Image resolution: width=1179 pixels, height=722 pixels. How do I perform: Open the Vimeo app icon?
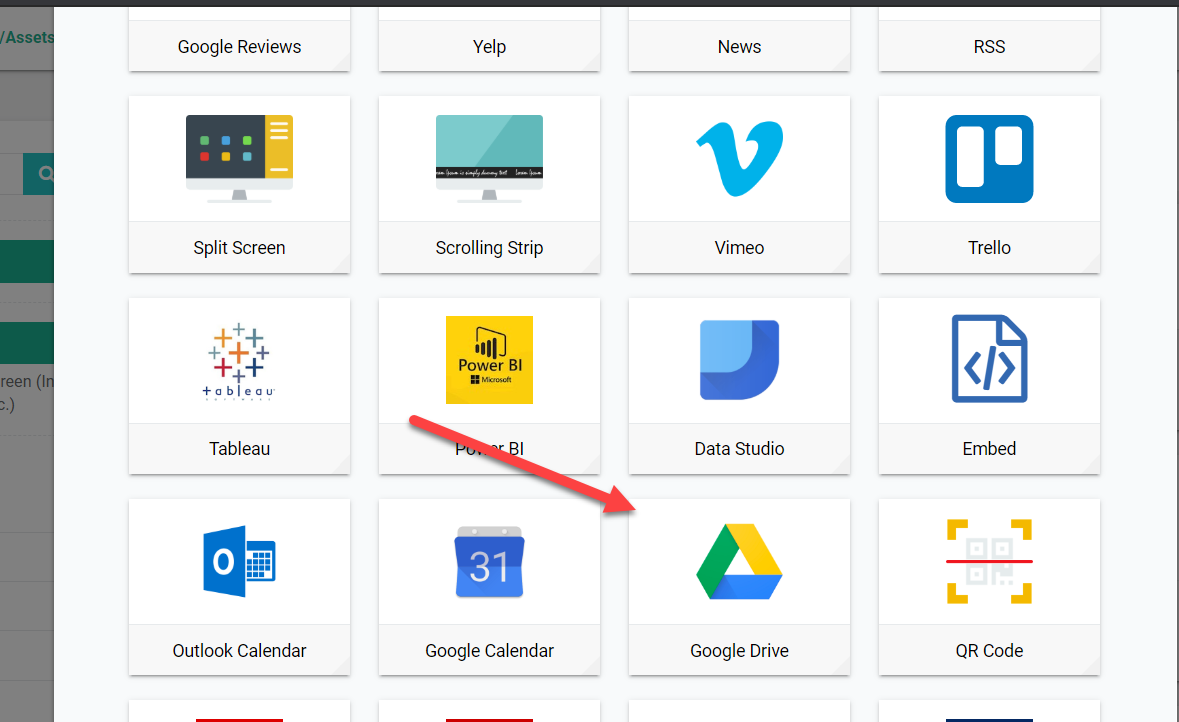(740, 159)
